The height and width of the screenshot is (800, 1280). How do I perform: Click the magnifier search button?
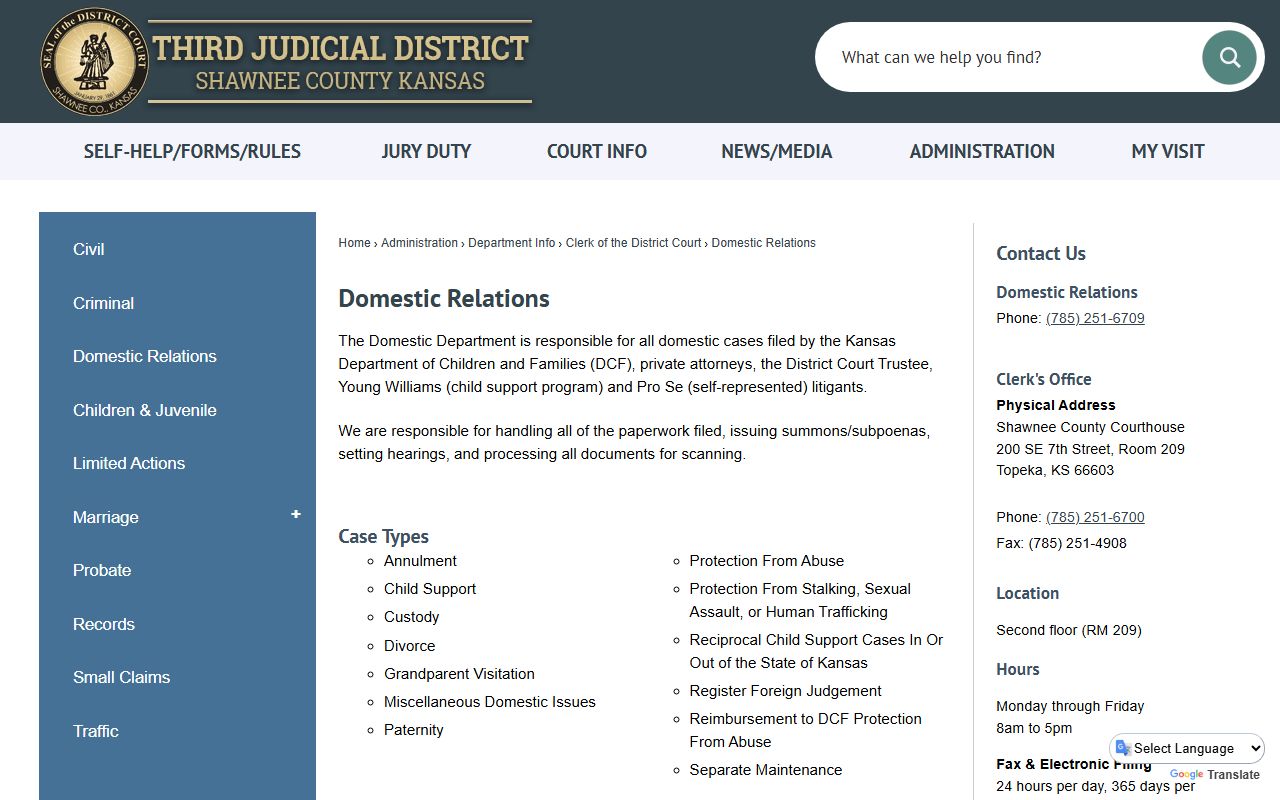click(1229, 57)
